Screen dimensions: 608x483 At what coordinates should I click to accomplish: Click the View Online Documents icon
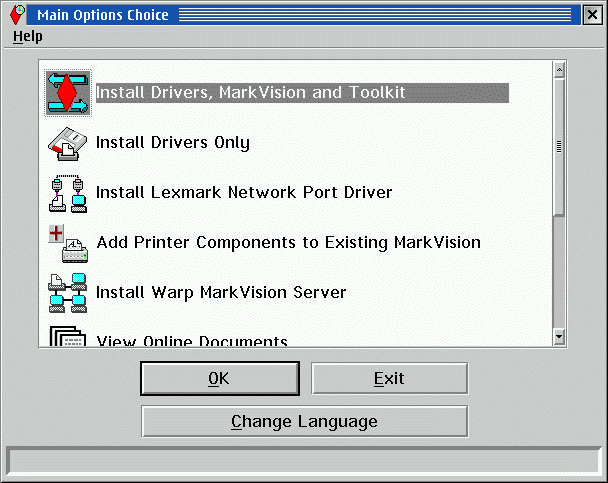point(68,336)
